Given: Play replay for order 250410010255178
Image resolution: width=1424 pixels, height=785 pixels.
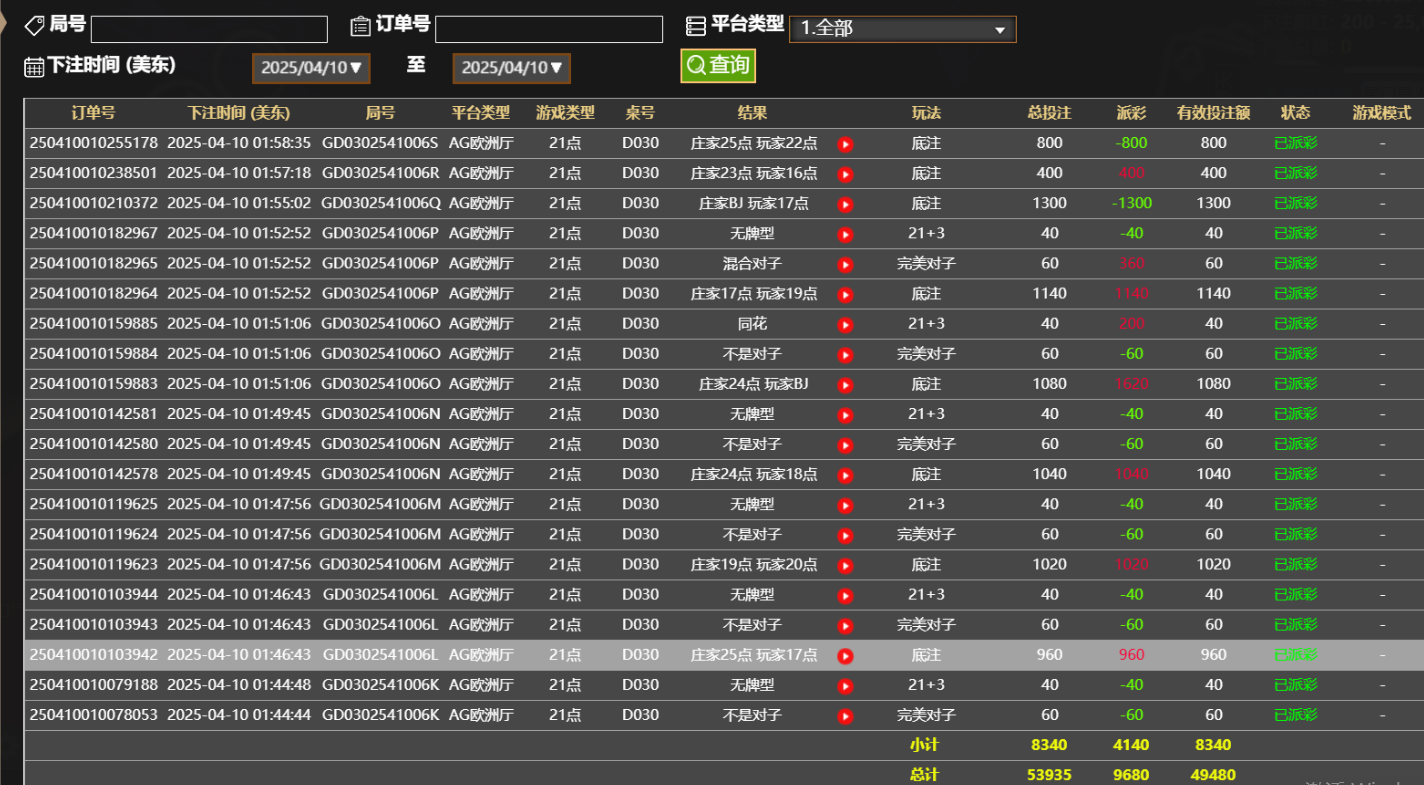Looking at the screenshot, I should (x=845, y=144).
